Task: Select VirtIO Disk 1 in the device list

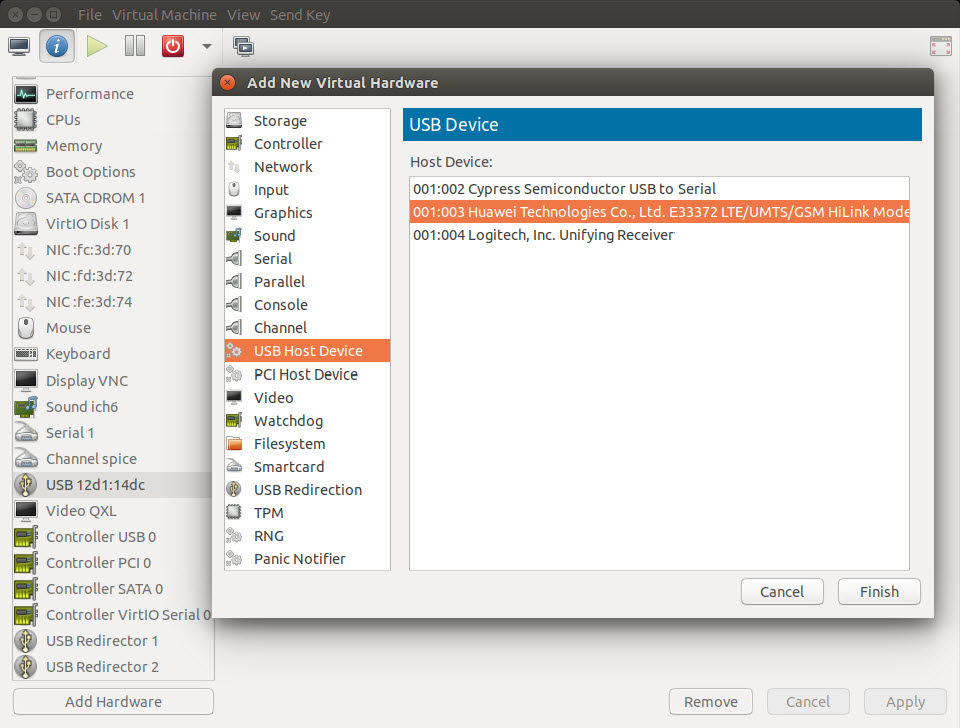Action: 87,224
